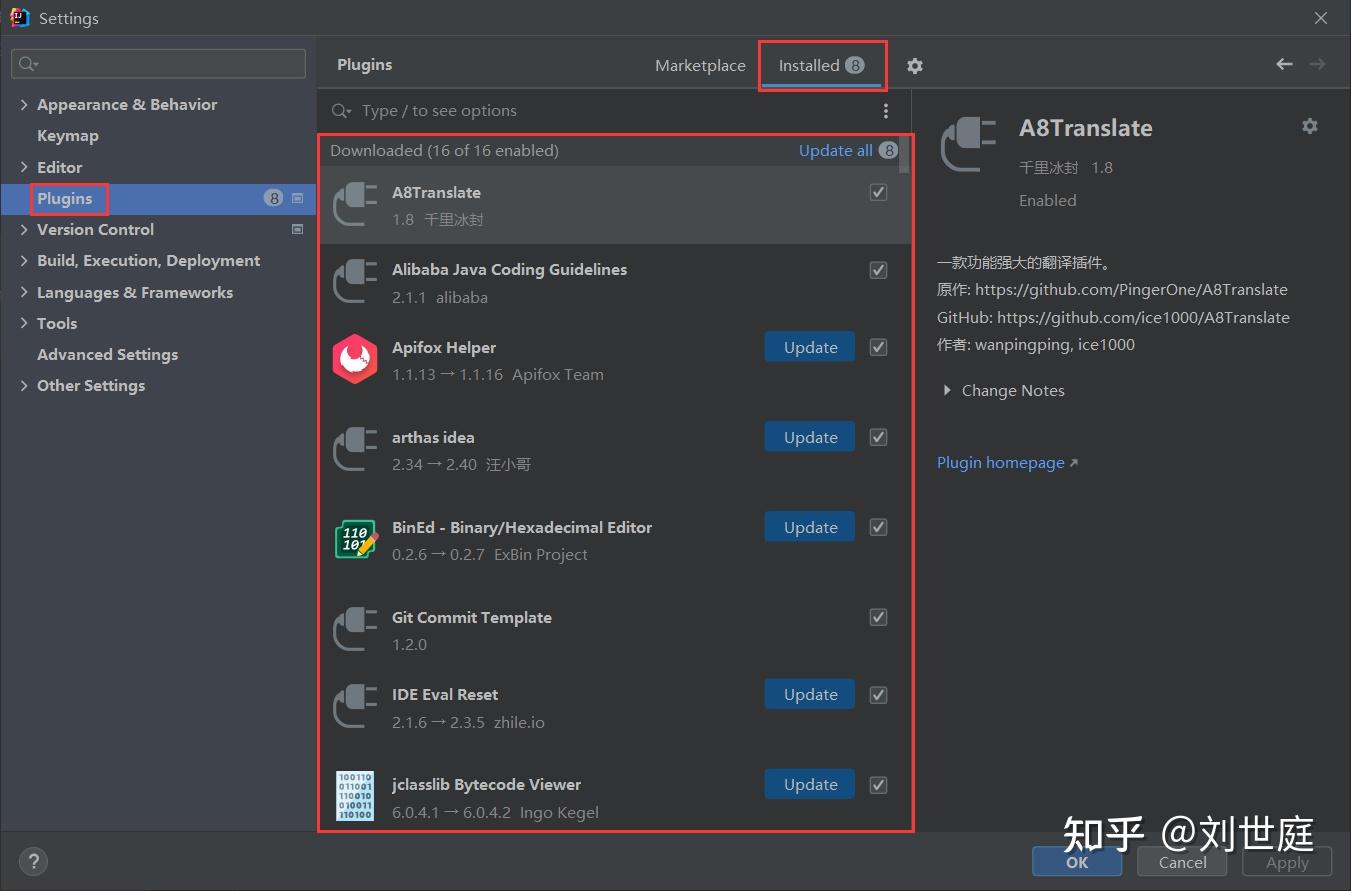This screenshot has width=1351, height=891.
Task: Click the Update all link
Action: [x=836, y=150]
